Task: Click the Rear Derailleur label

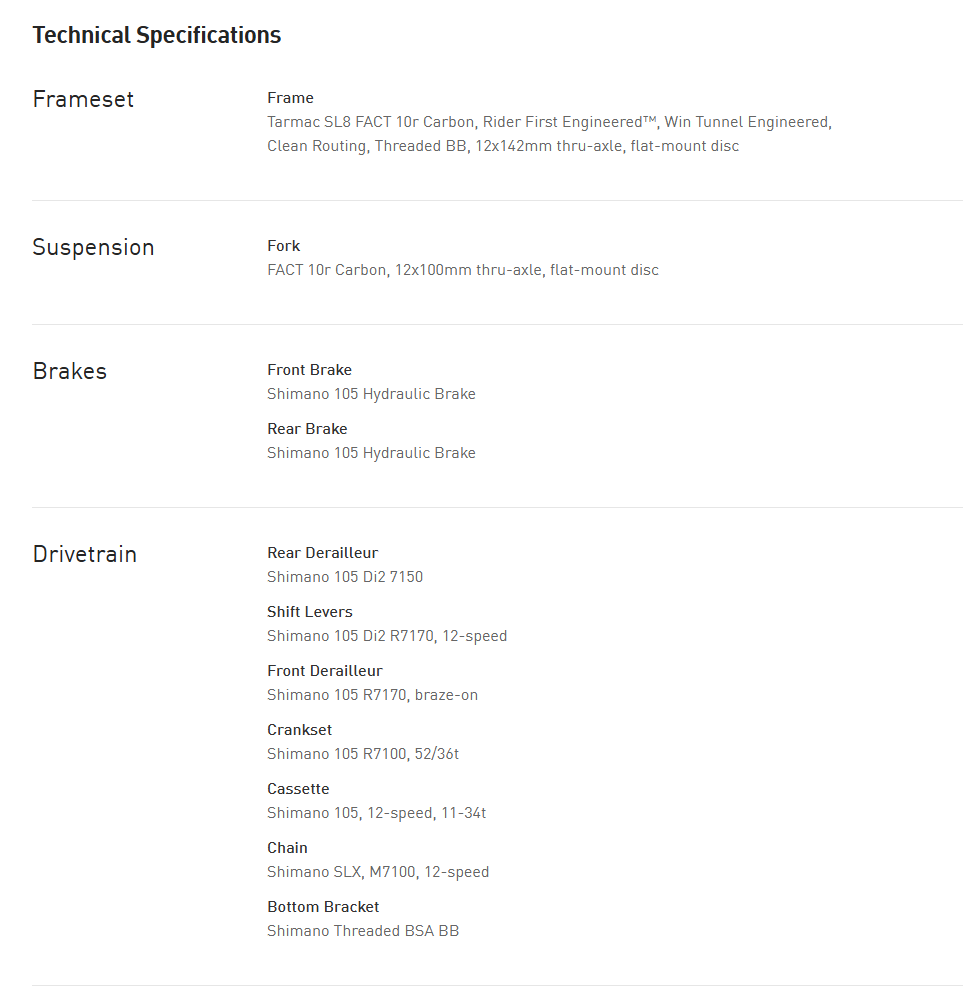Action: coord(322,553)
